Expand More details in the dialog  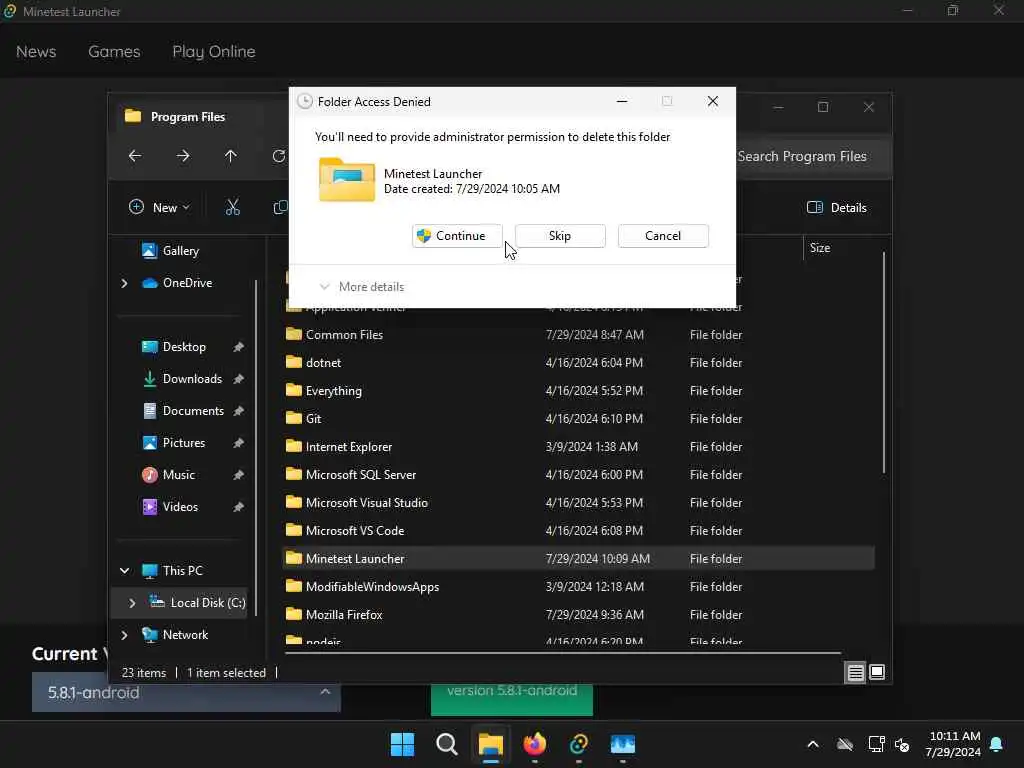tap(361, 287)
